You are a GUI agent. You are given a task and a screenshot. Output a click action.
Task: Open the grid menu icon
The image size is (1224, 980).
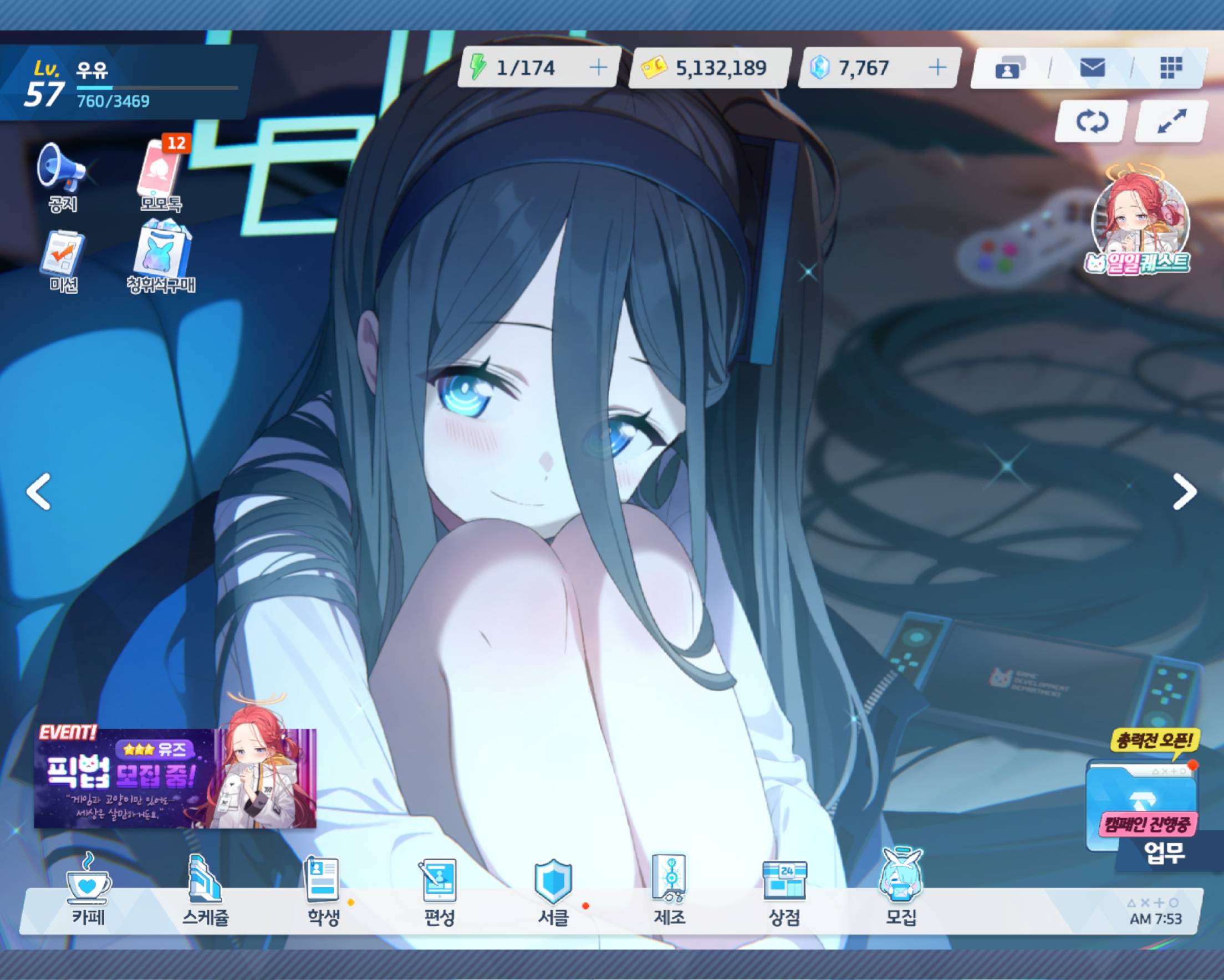[x=1171, y=68]
